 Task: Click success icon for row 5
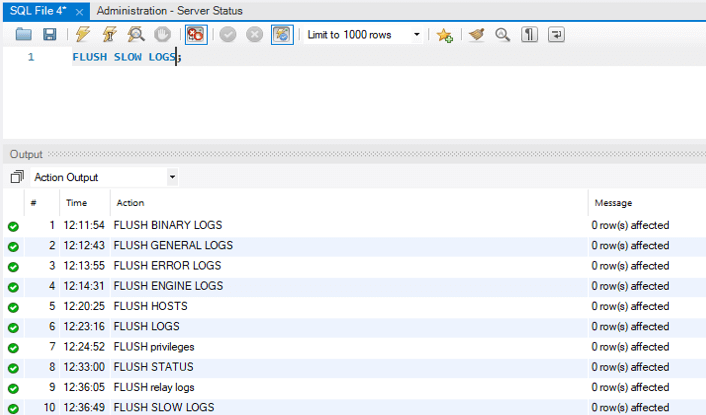14,307
